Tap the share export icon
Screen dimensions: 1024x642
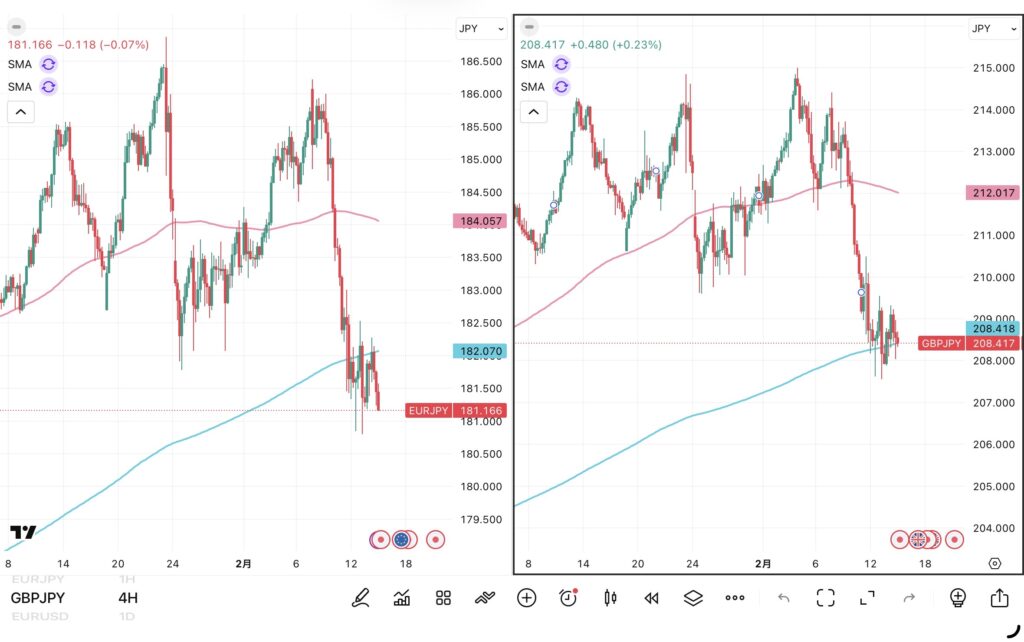pyautogui.click(x=999, y=598)
